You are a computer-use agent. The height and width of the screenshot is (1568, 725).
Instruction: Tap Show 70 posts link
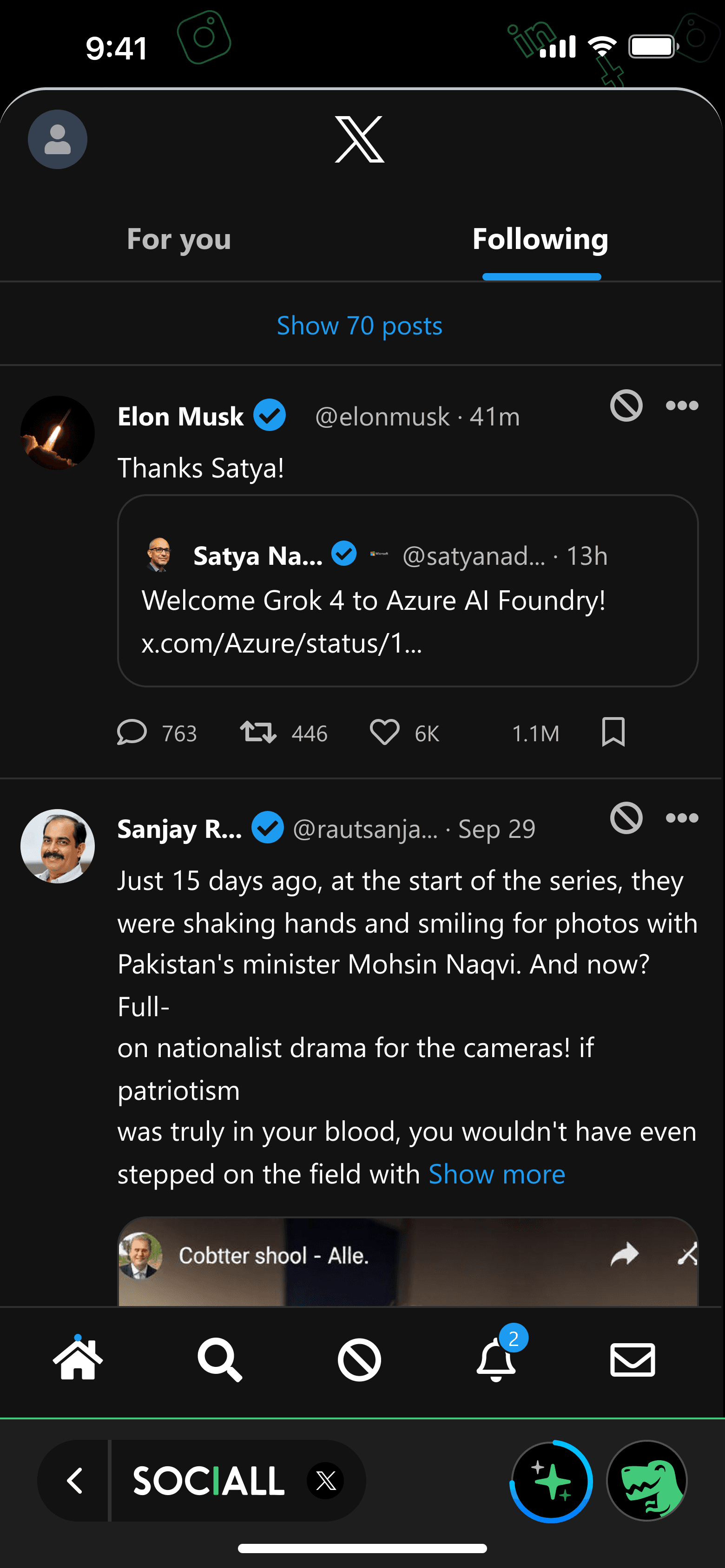click(x=359, y=326)
